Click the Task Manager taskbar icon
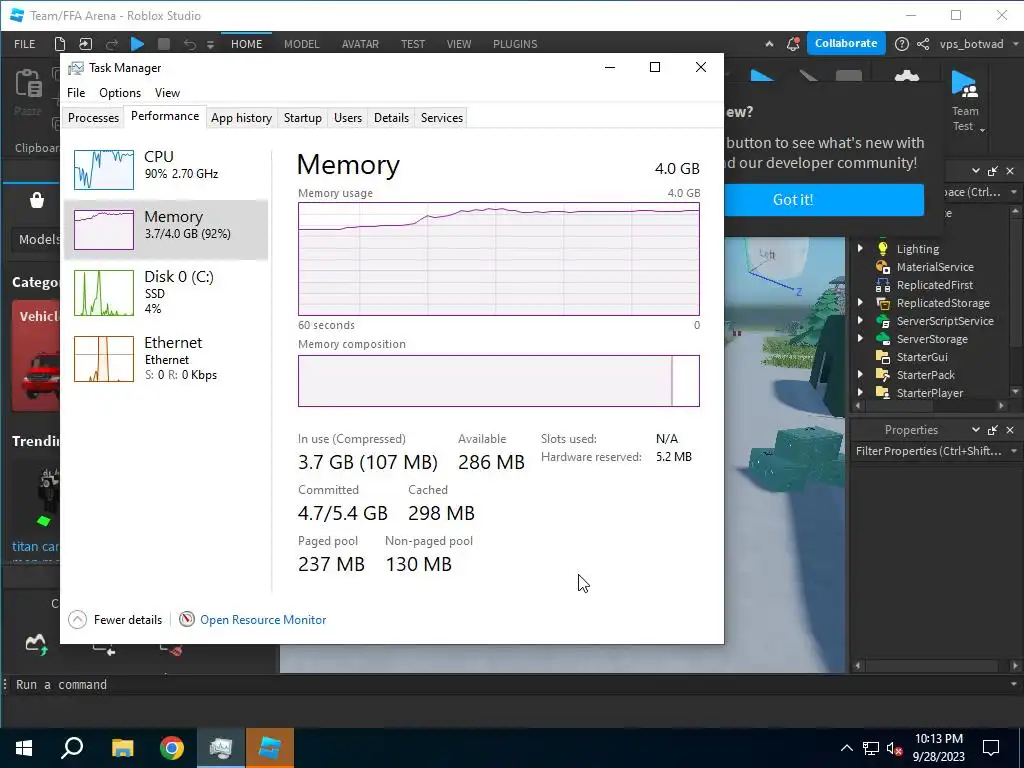This screenshot has height=768, width=1024. pos(221,748)
